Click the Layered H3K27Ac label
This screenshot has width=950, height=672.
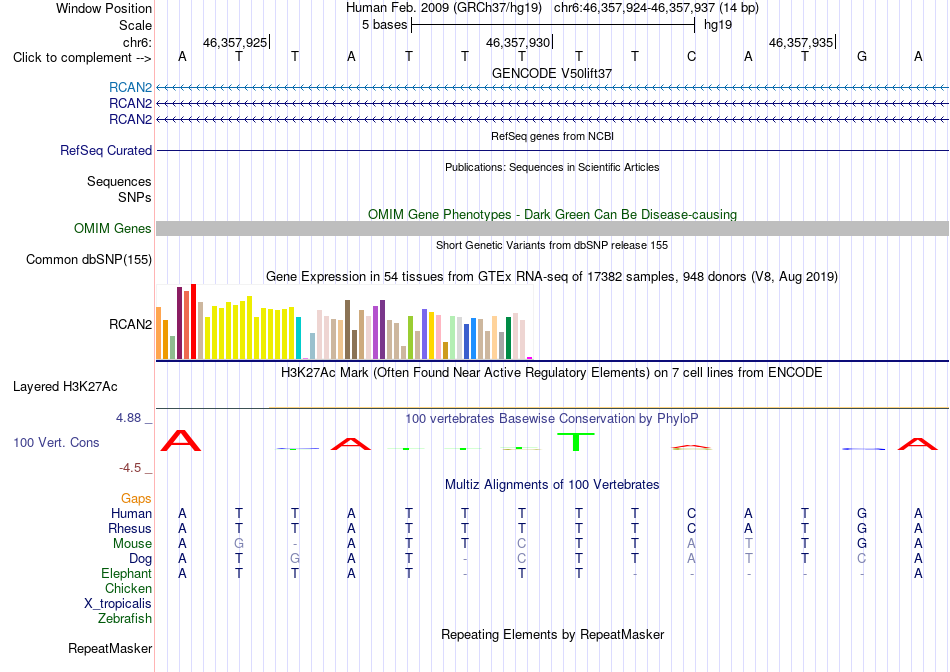pos(65,387)
